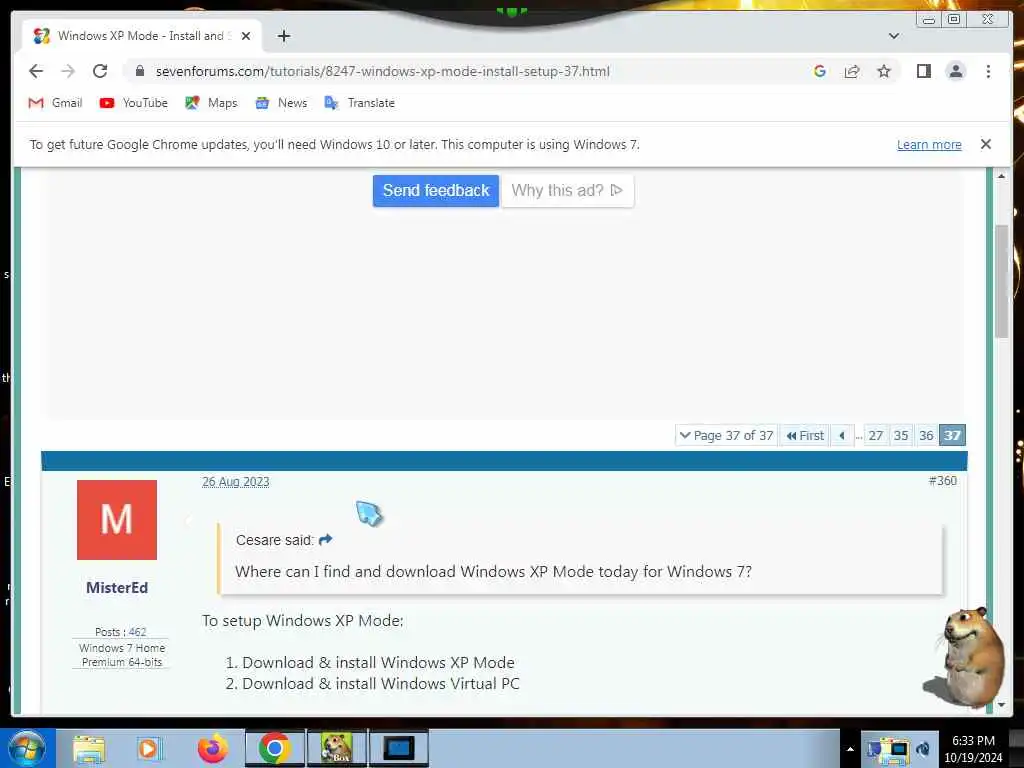Click 'Windows 7 Home Premium 64-bits' text

tap(122, 655)
